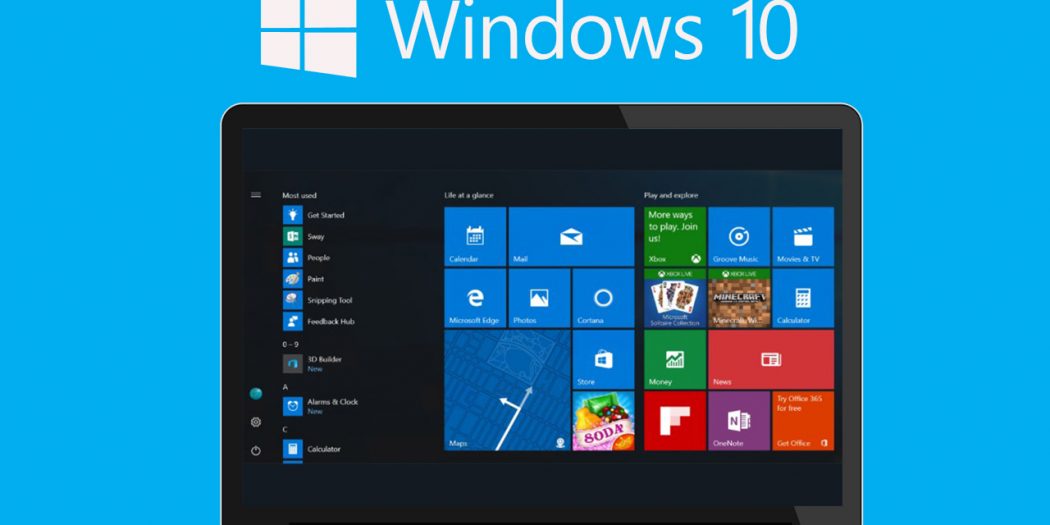Open Get Started from Most used
The width and height of the screenshot is (1050, 525).
tap(313, 215)
